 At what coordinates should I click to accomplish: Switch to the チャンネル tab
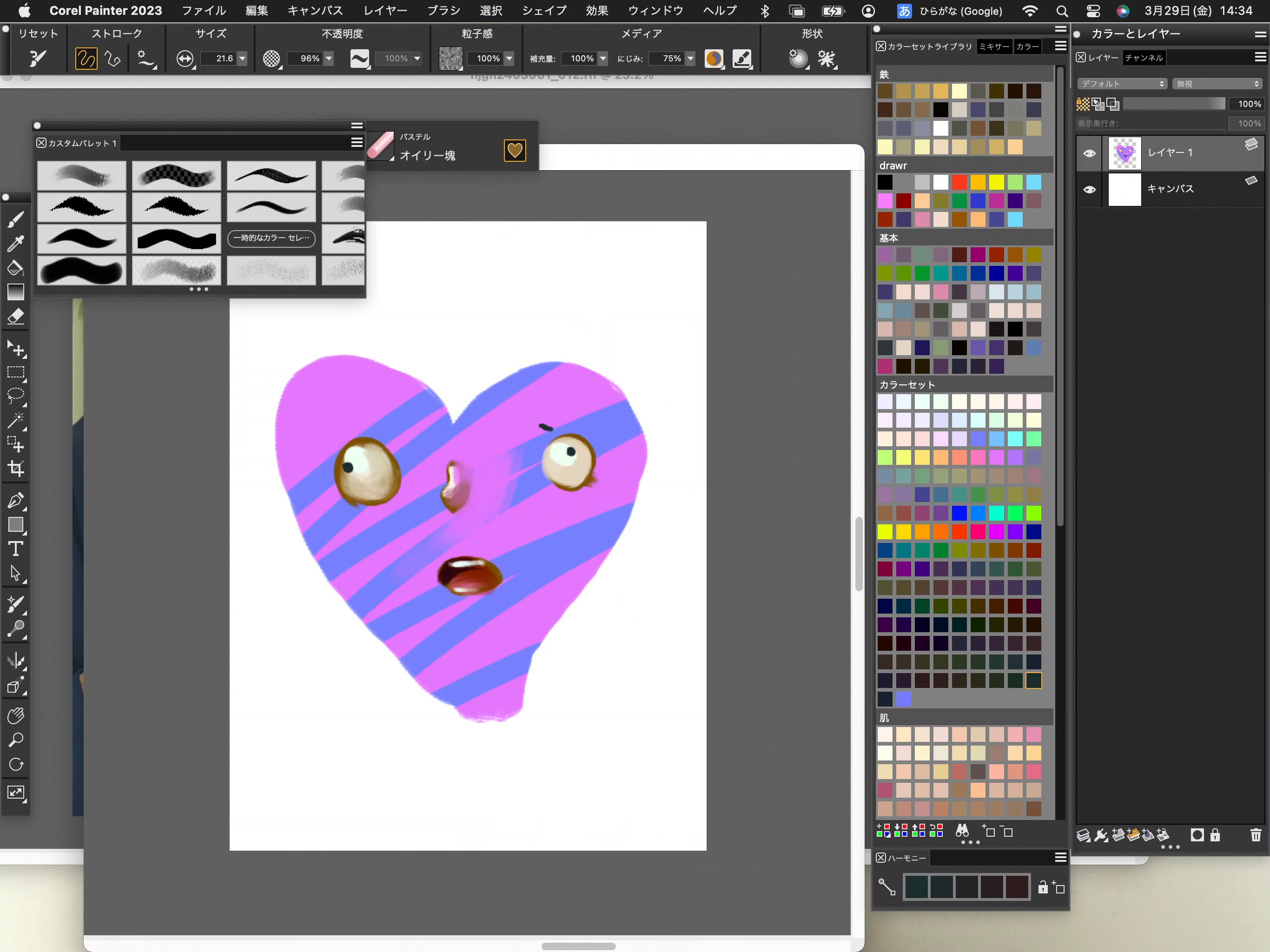click(1144, 58)
